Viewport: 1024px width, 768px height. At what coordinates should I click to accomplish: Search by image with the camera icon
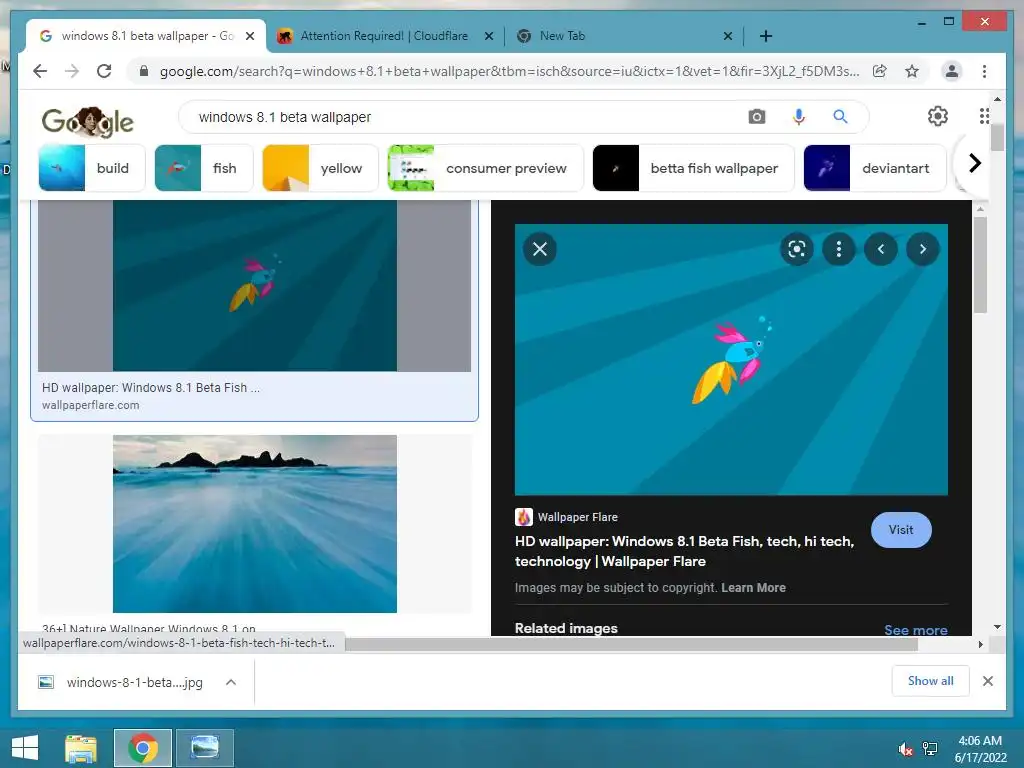tap(757, 117)
